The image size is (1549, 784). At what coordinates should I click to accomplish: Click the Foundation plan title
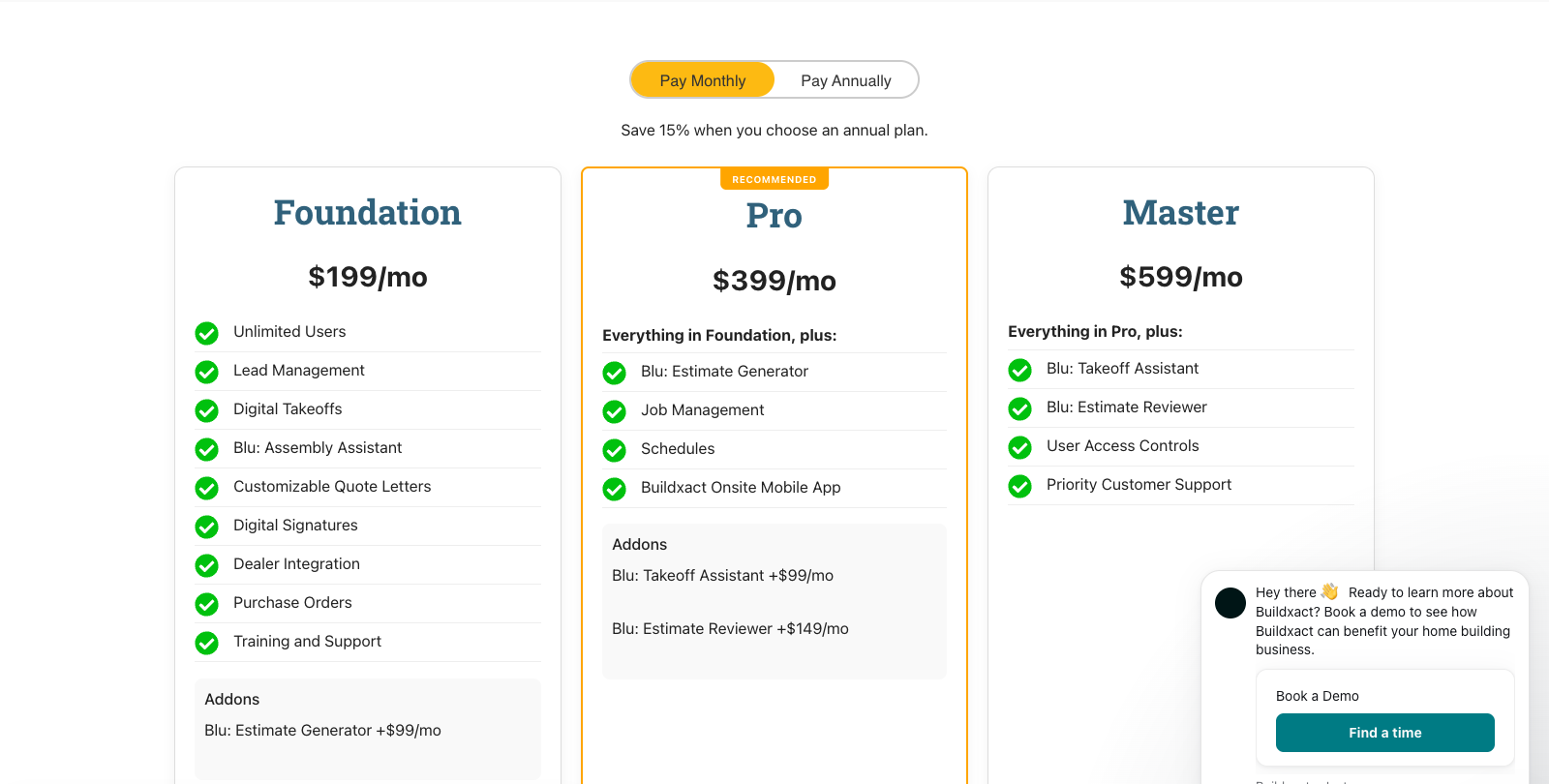[x=368, y=213]
